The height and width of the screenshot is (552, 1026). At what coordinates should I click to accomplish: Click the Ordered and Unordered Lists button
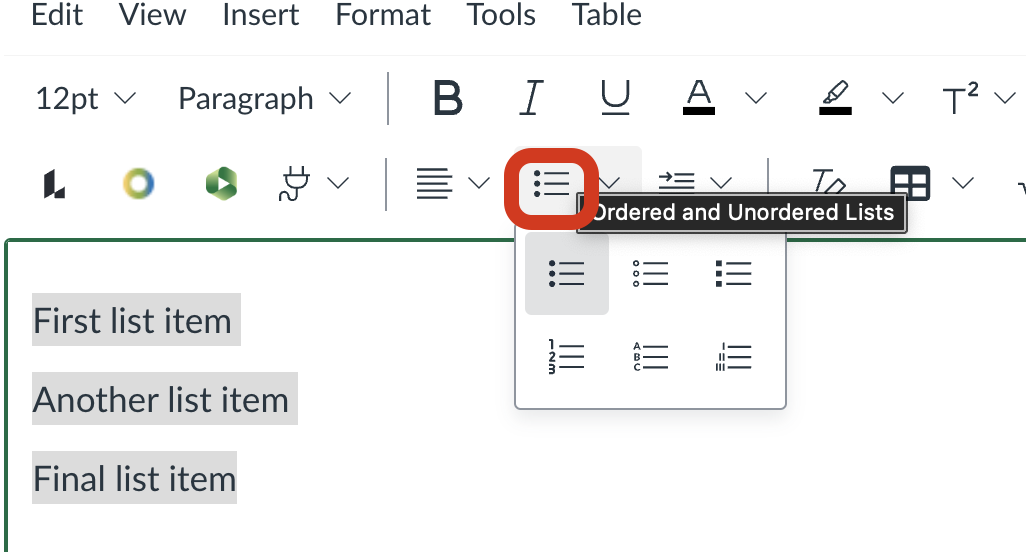click(x=551, y=183)
